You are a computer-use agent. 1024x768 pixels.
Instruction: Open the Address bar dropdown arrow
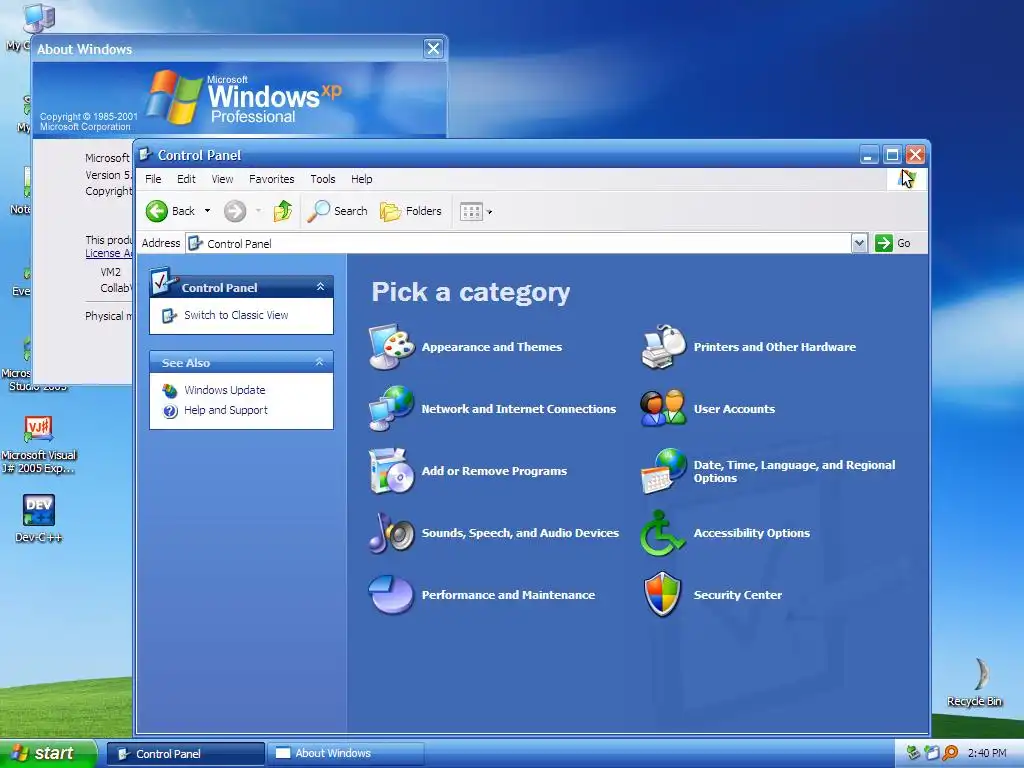click(x=859, y=243)
